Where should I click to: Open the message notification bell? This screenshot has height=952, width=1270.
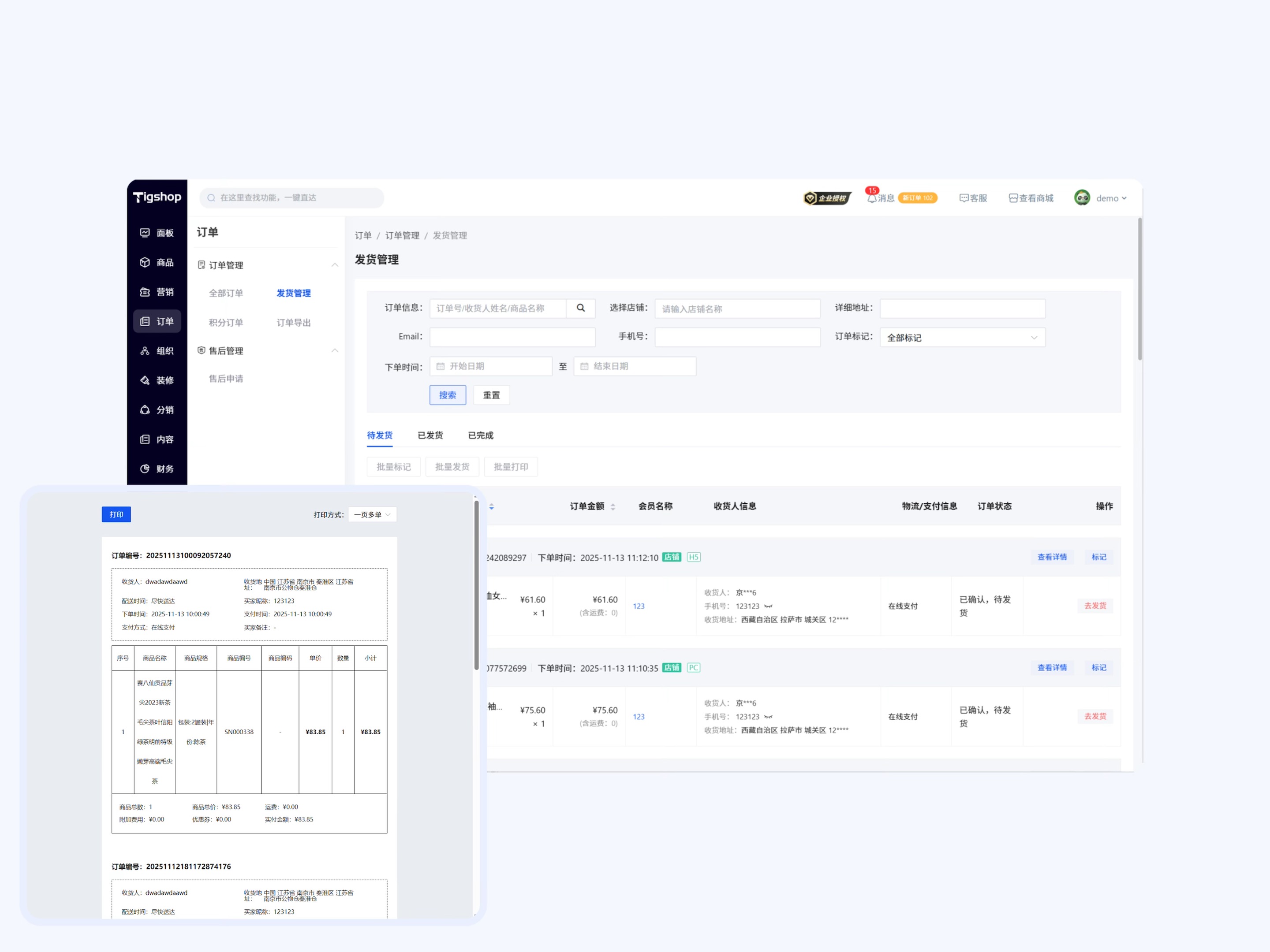tap(871, 198)
